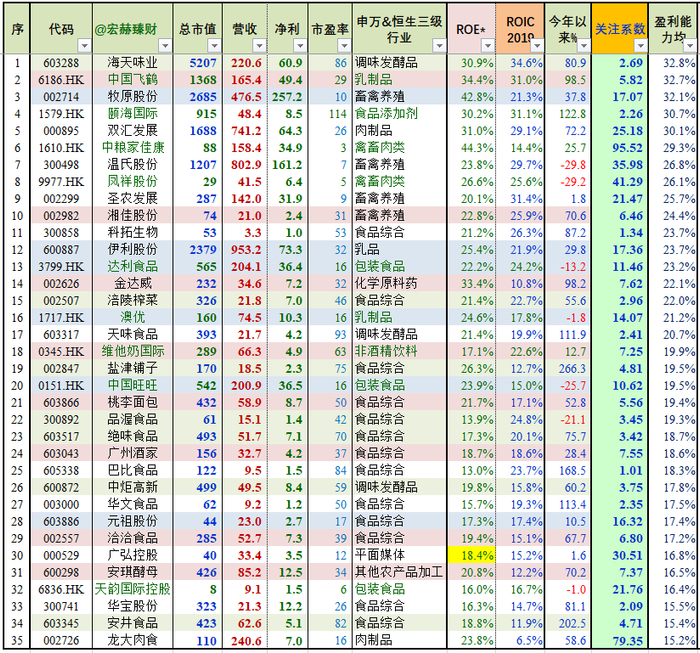Viewport: 700px width, 653px height.
Task: Select the yellow-highlighted ROE cell 18.4%
Action: coord(472,555)
